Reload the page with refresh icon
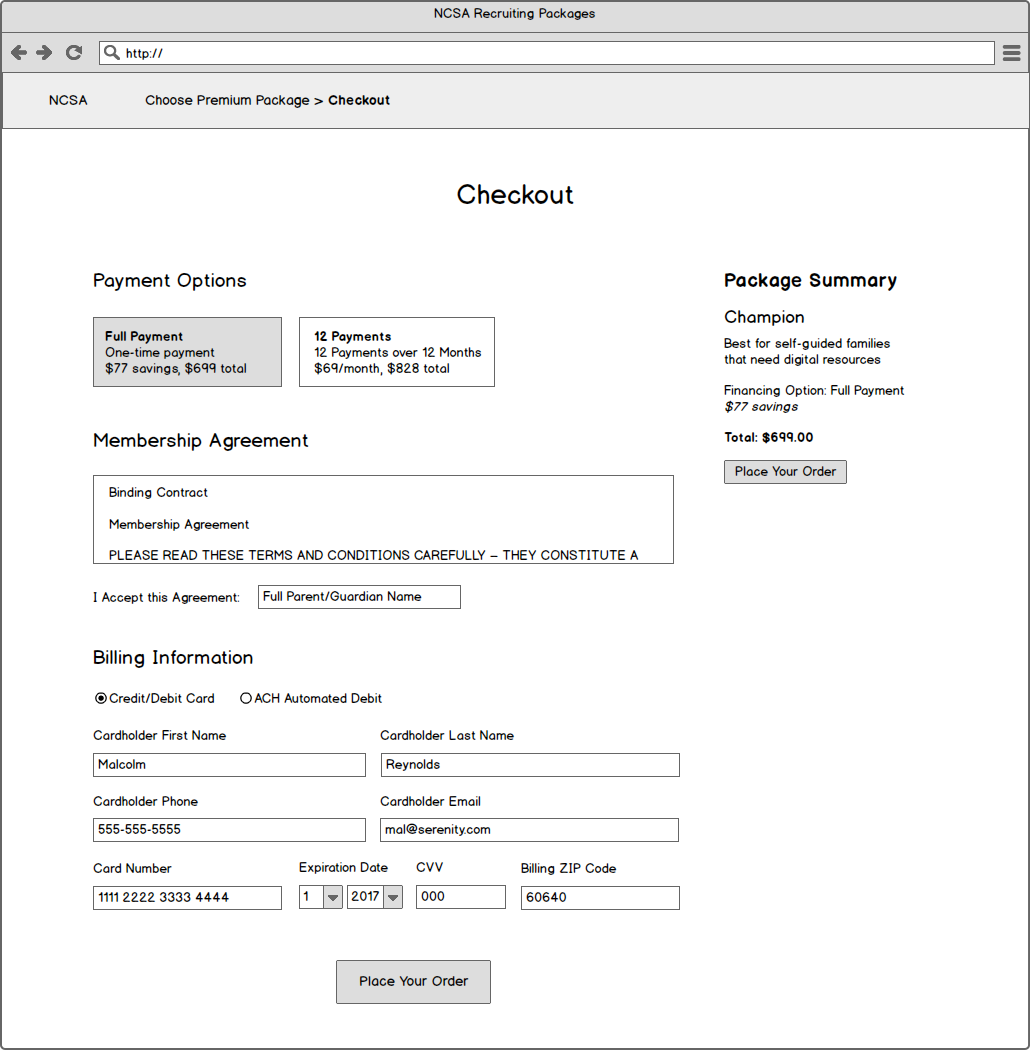The width and height of the screenshot is (1030, 1050). 74,53
